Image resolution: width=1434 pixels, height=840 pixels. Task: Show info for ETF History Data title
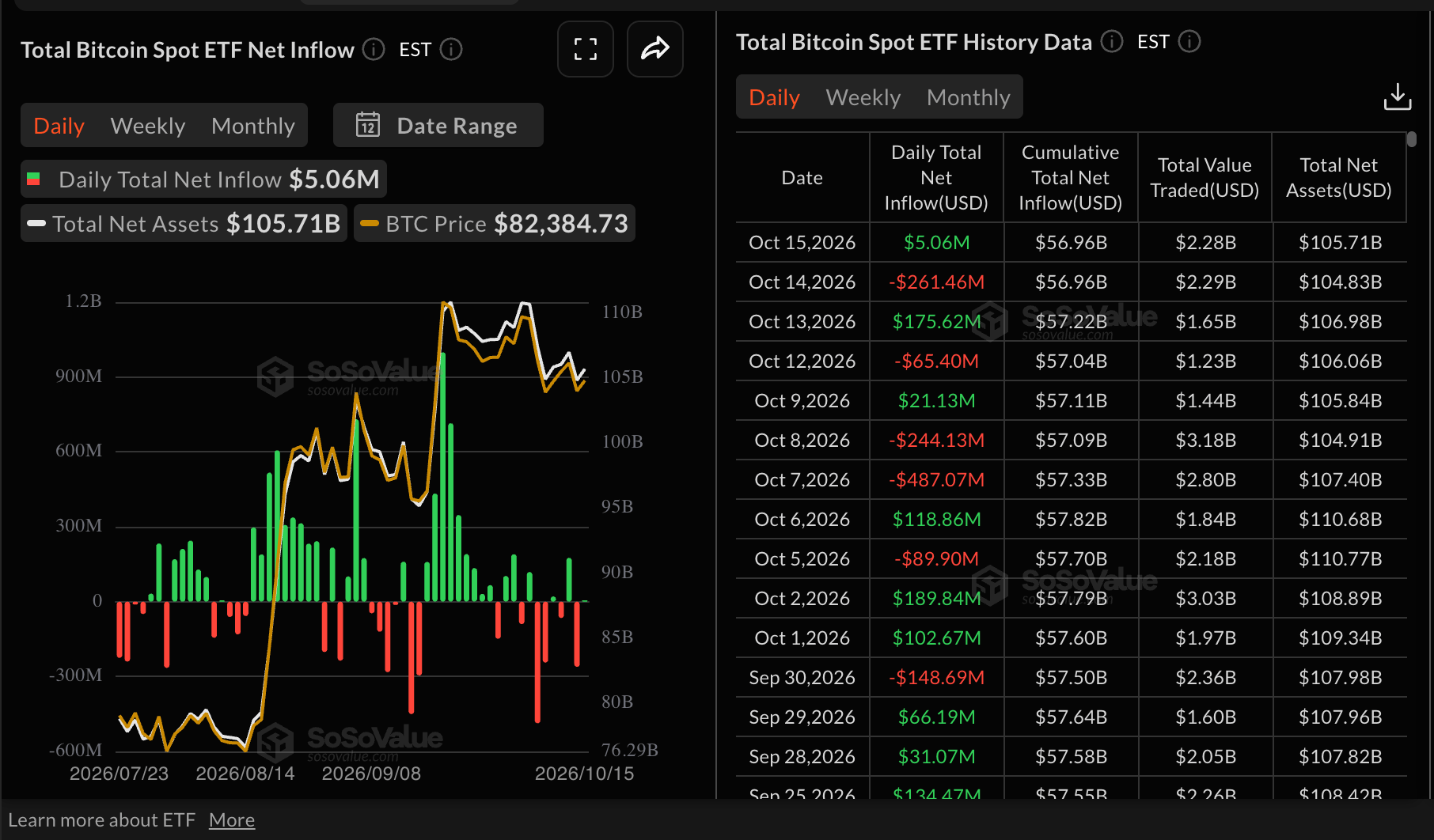[1112, 41]
